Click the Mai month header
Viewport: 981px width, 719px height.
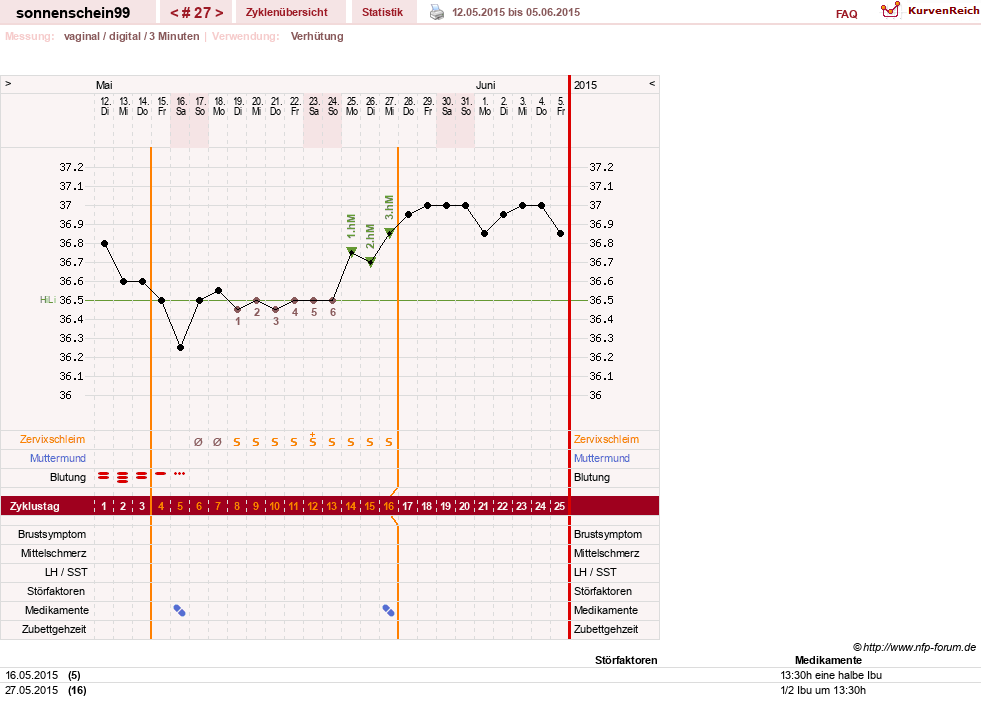(104, 85)
